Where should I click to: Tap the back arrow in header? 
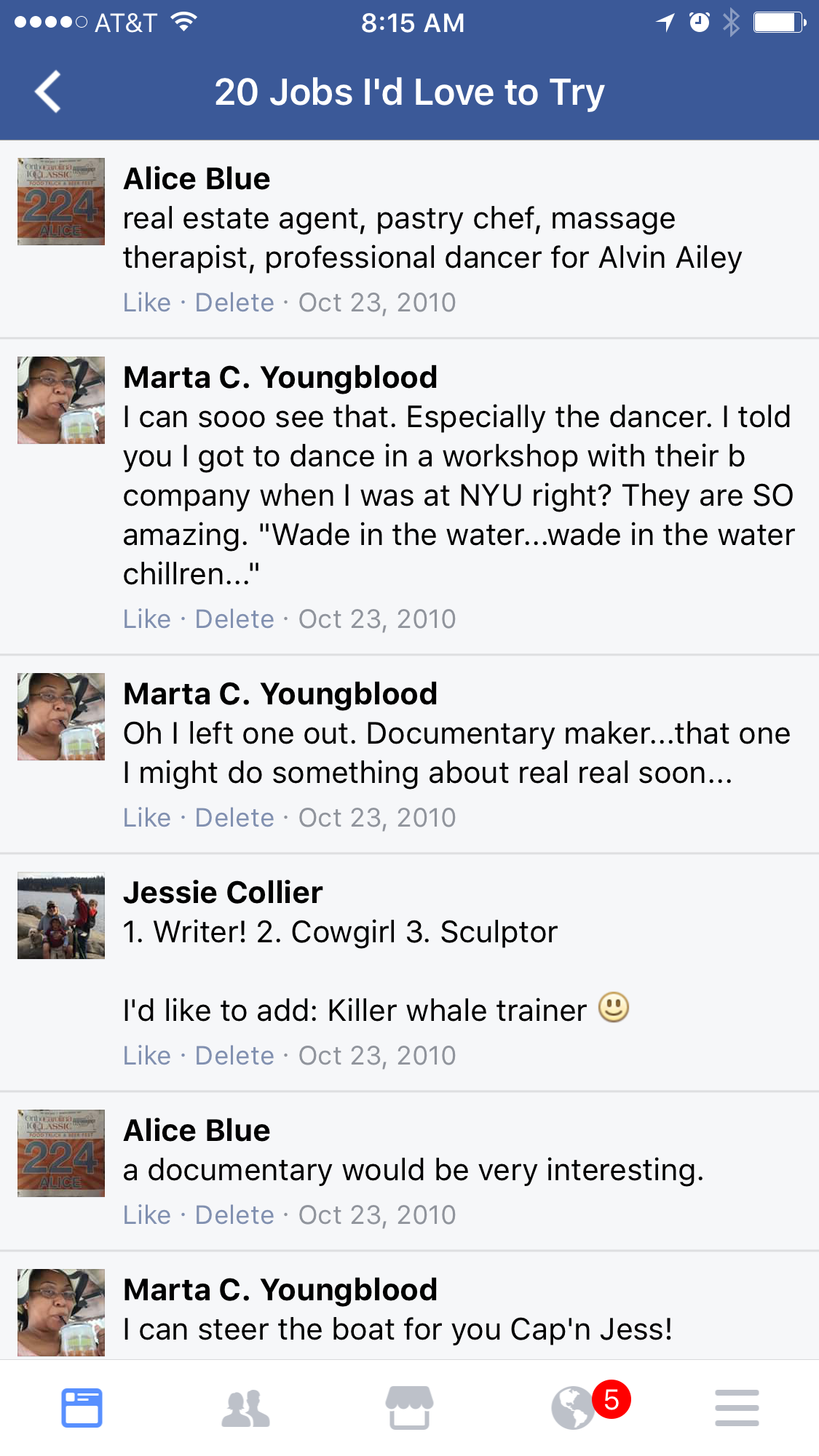[48, 92]
